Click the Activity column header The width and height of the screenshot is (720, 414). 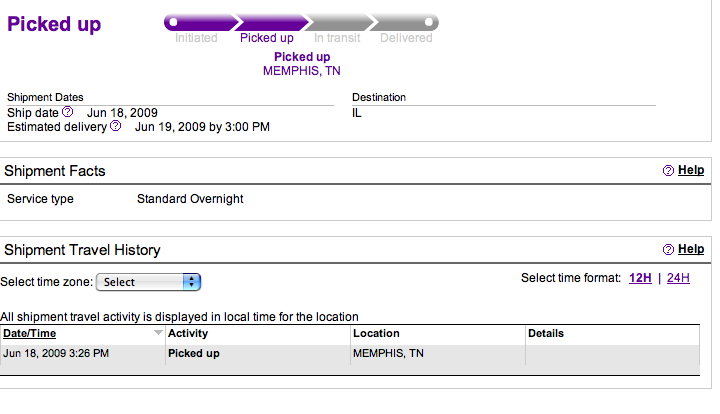coord(188,333)
